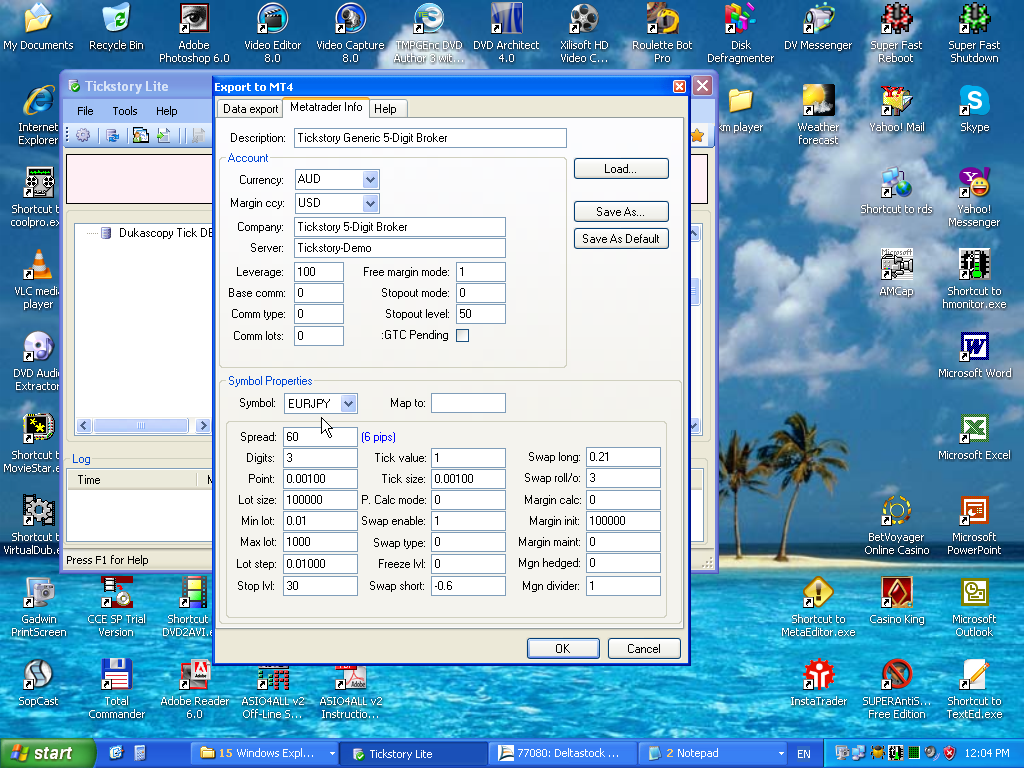The image size is (1024, 768).
Task: Open the File menu in Tickstory Lite
Action: [85, 111]
